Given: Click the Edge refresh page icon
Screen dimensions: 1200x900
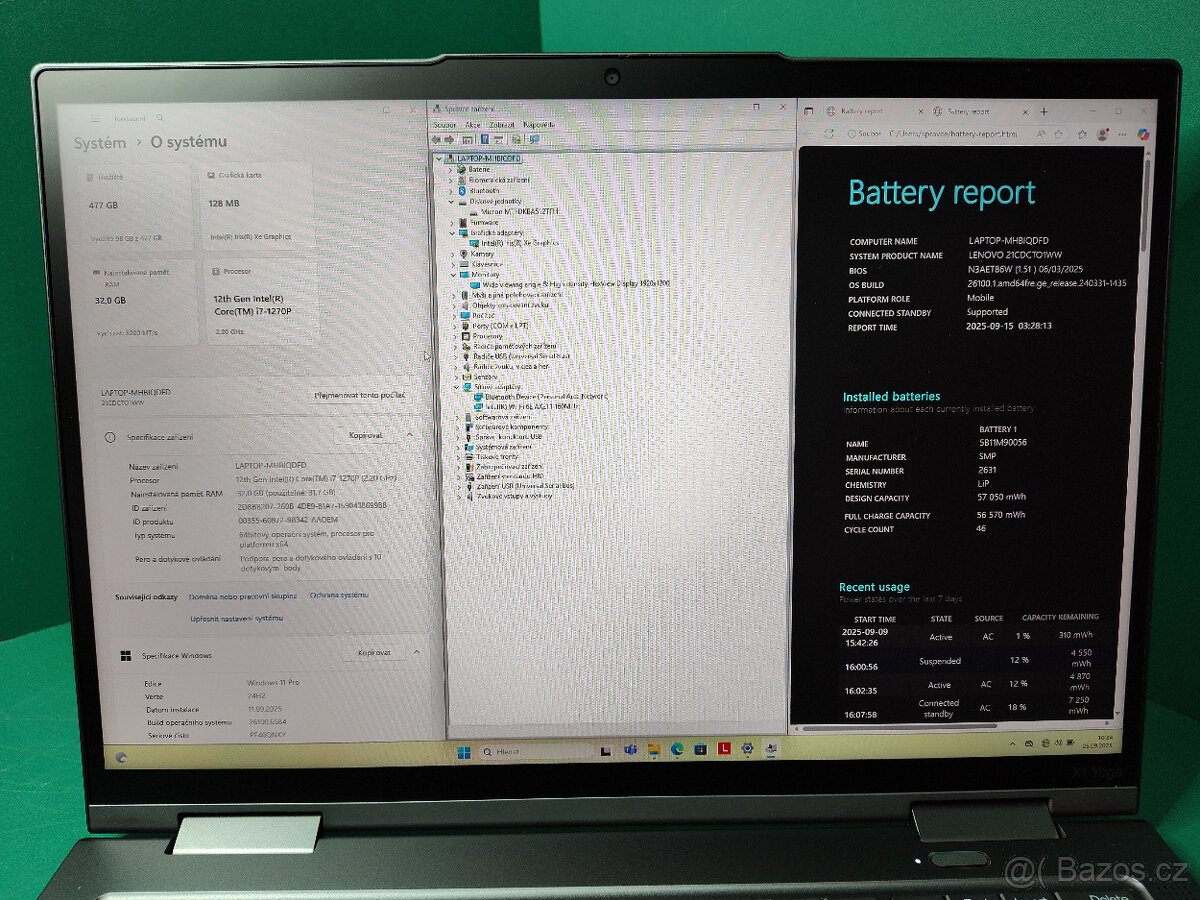Looking at the screenshot, I should [829, 133].
